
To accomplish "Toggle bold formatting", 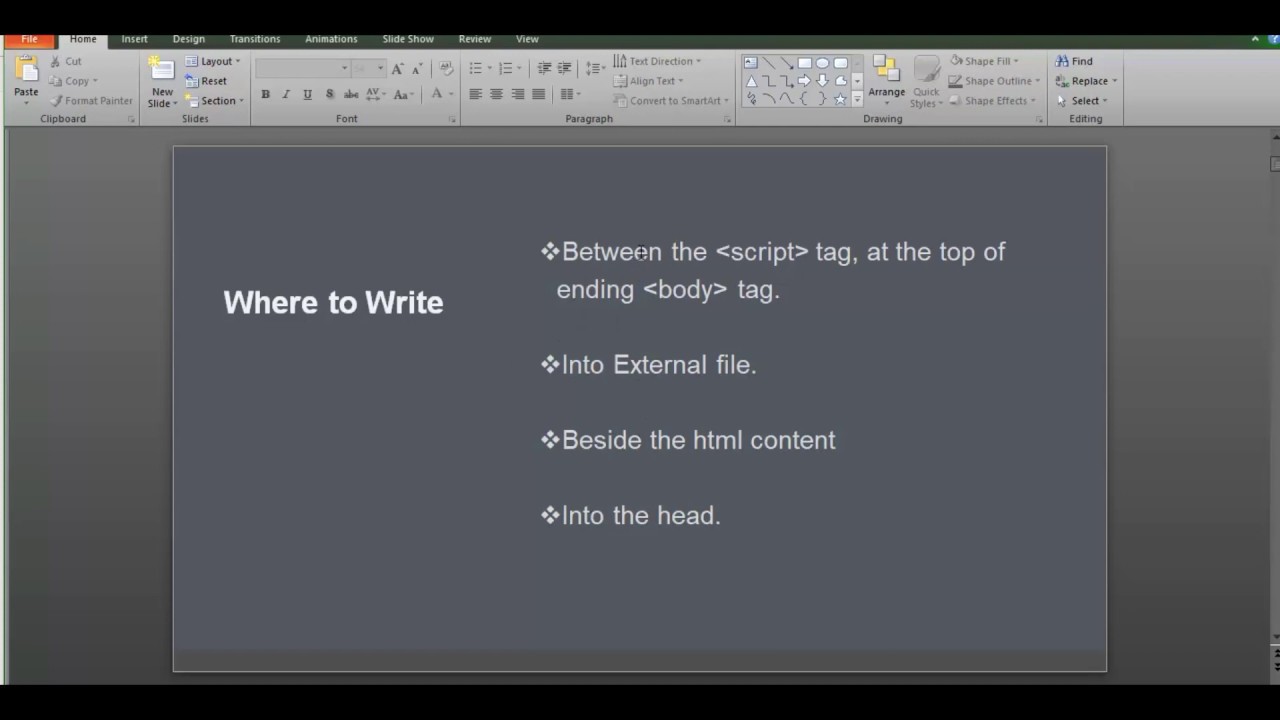I will (x=265, y=94).
